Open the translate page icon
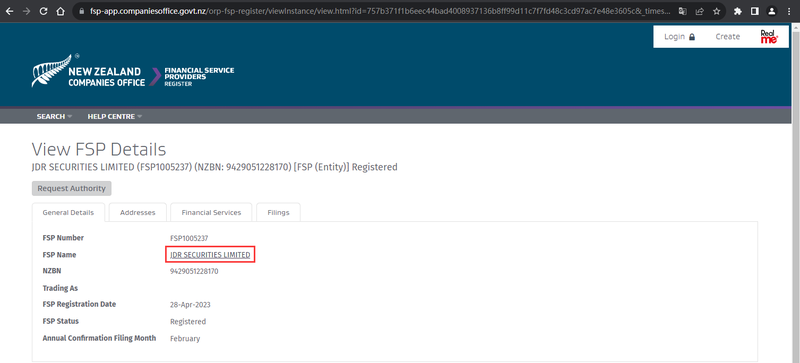 682,11
